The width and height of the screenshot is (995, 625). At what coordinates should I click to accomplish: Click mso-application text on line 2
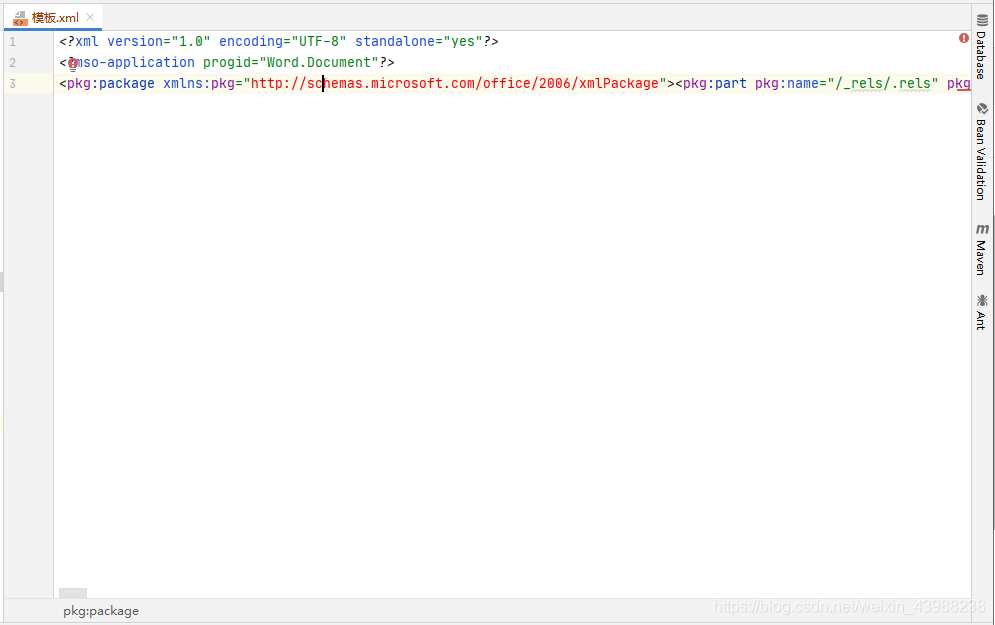pos(135,63)
